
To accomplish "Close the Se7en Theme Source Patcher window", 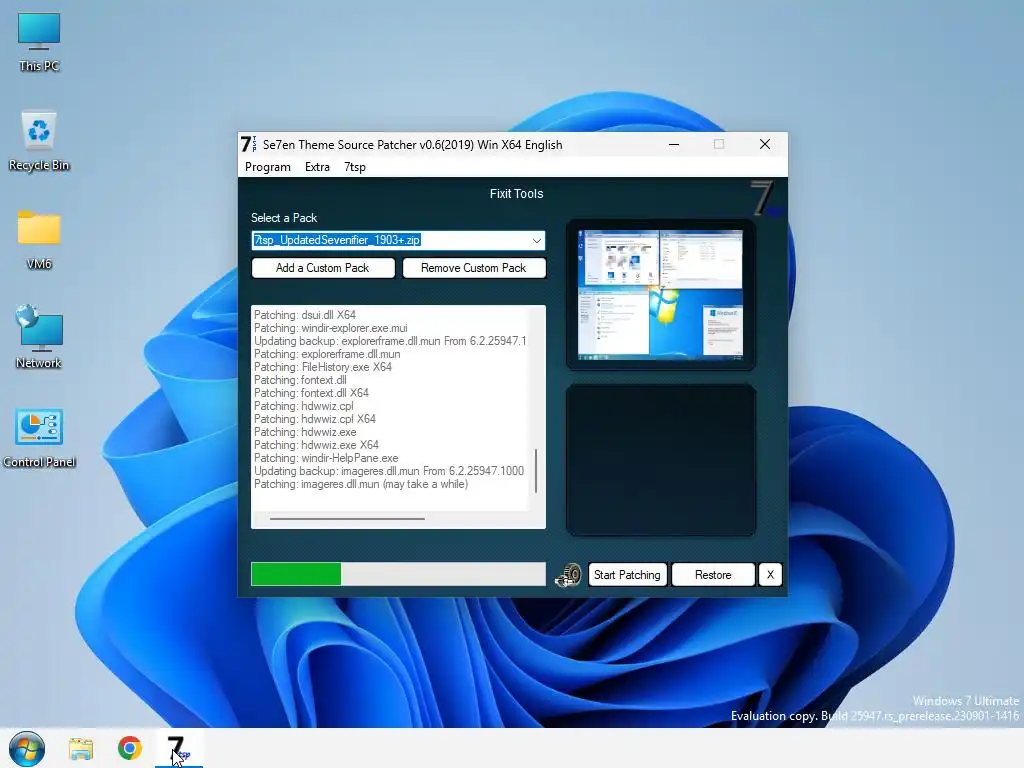I will [x=765, y=144].
